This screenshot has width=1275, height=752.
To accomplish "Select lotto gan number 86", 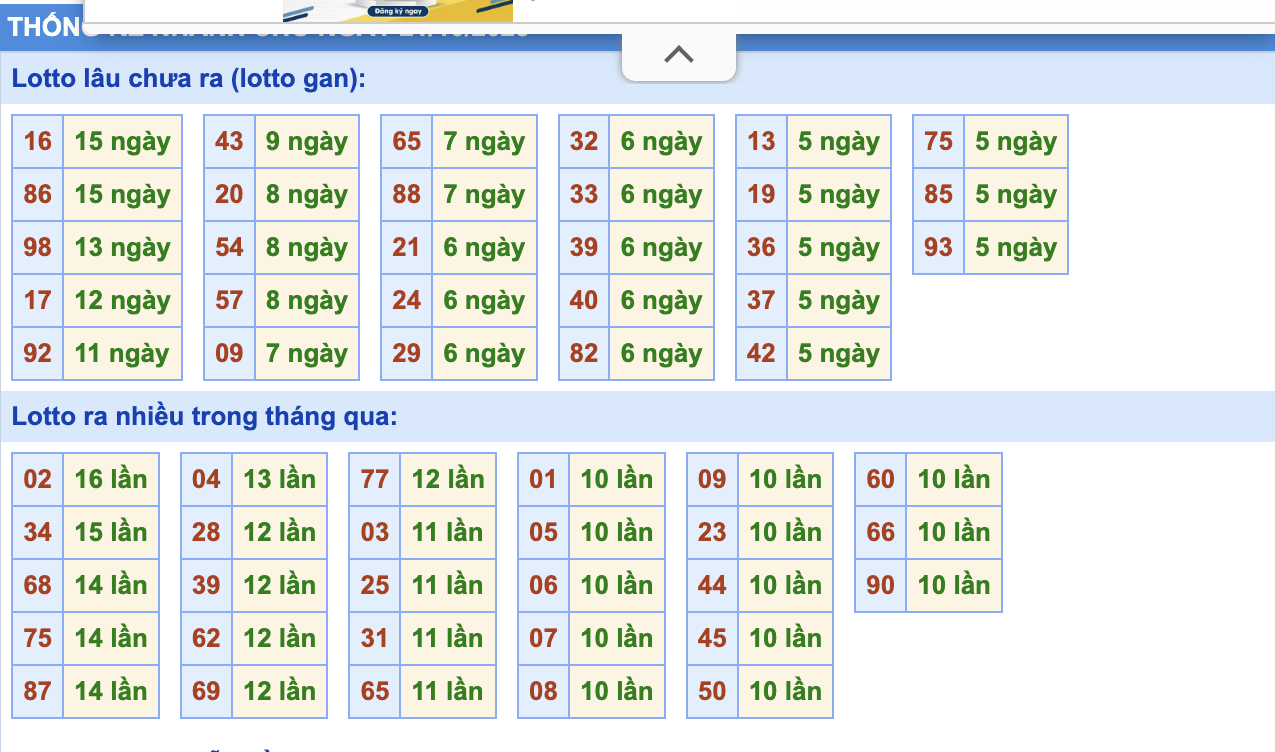I will coord(38,195).
